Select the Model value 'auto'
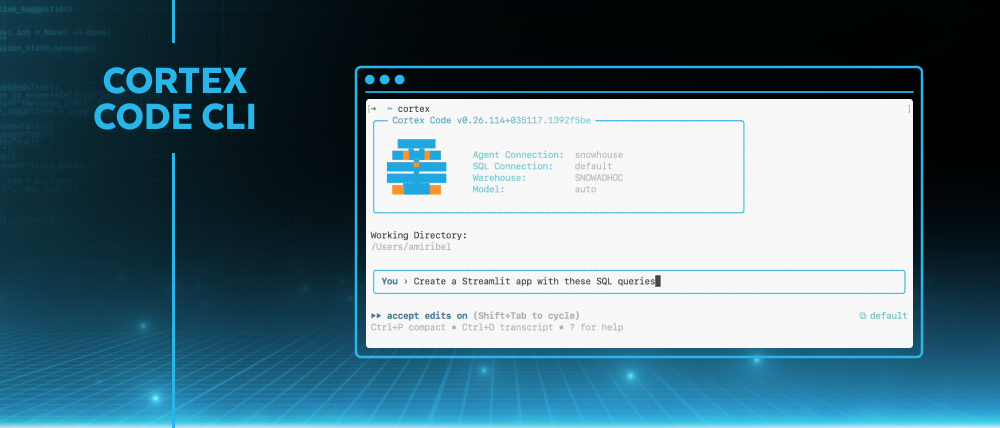Image resolution: width=1000 pixels, height=428 pixels. point(585,188)
